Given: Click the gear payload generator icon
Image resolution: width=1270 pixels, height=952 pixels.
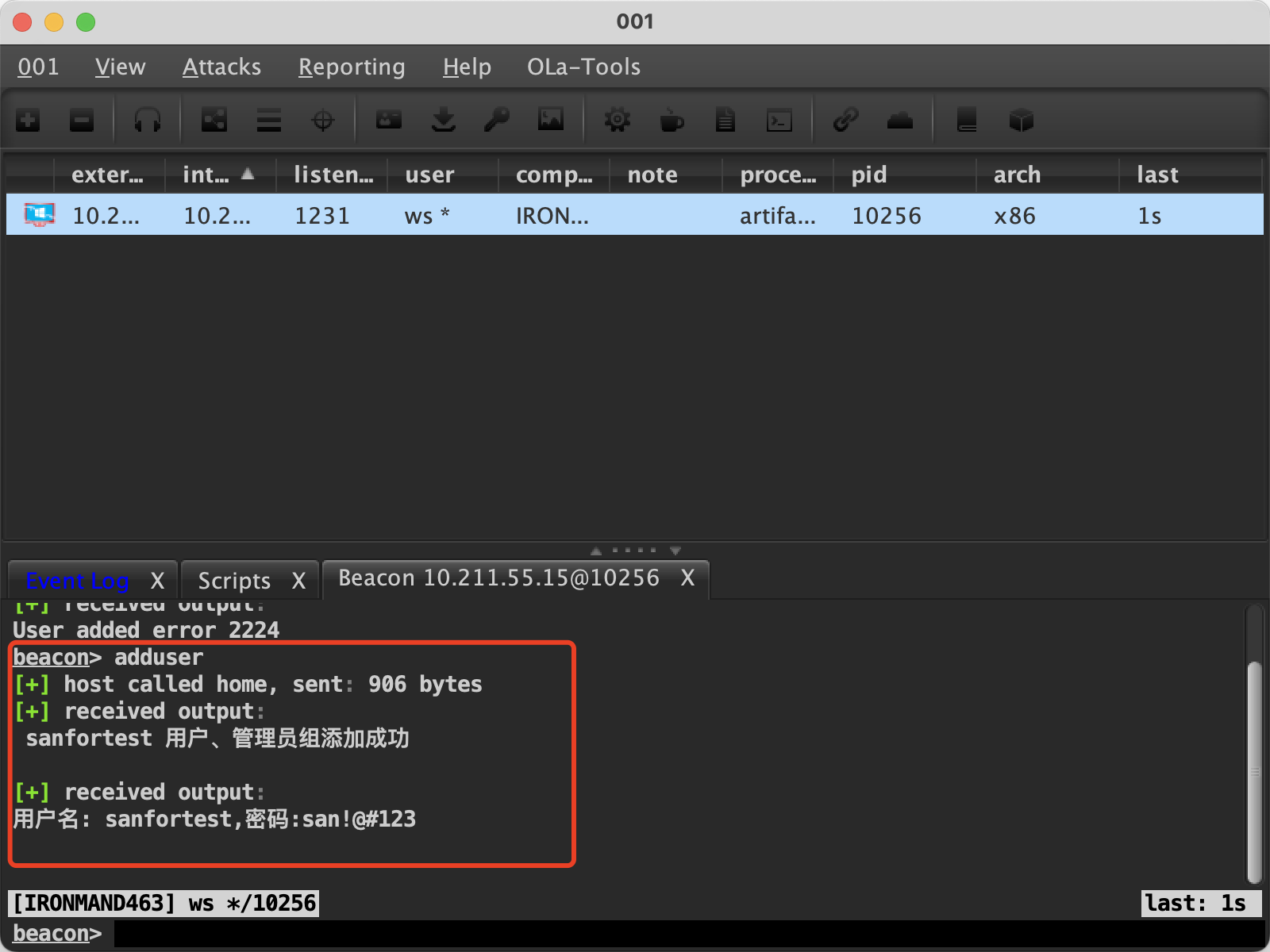Looking at the screenshot, I should click(618, 121).
